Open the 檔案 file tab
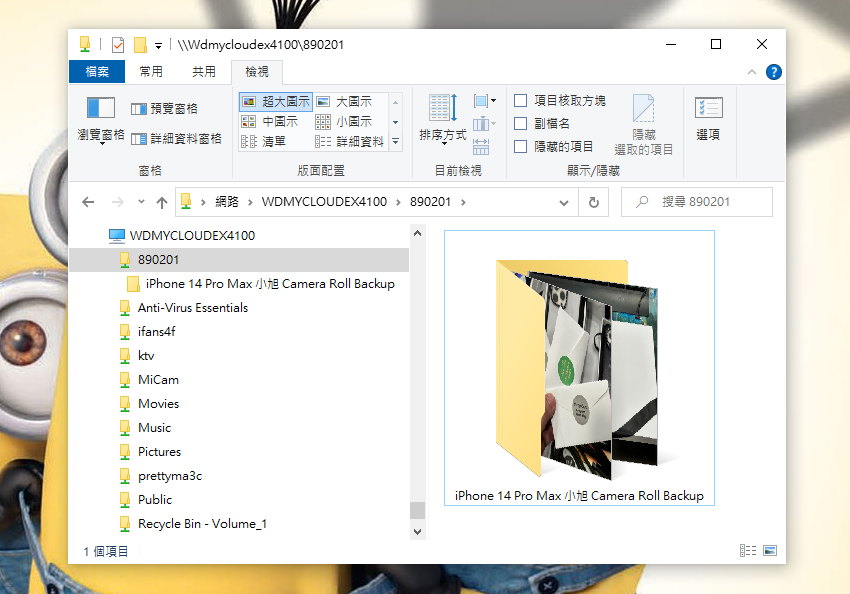The width and height of the screenshot is (850, 594). (97, 72)
